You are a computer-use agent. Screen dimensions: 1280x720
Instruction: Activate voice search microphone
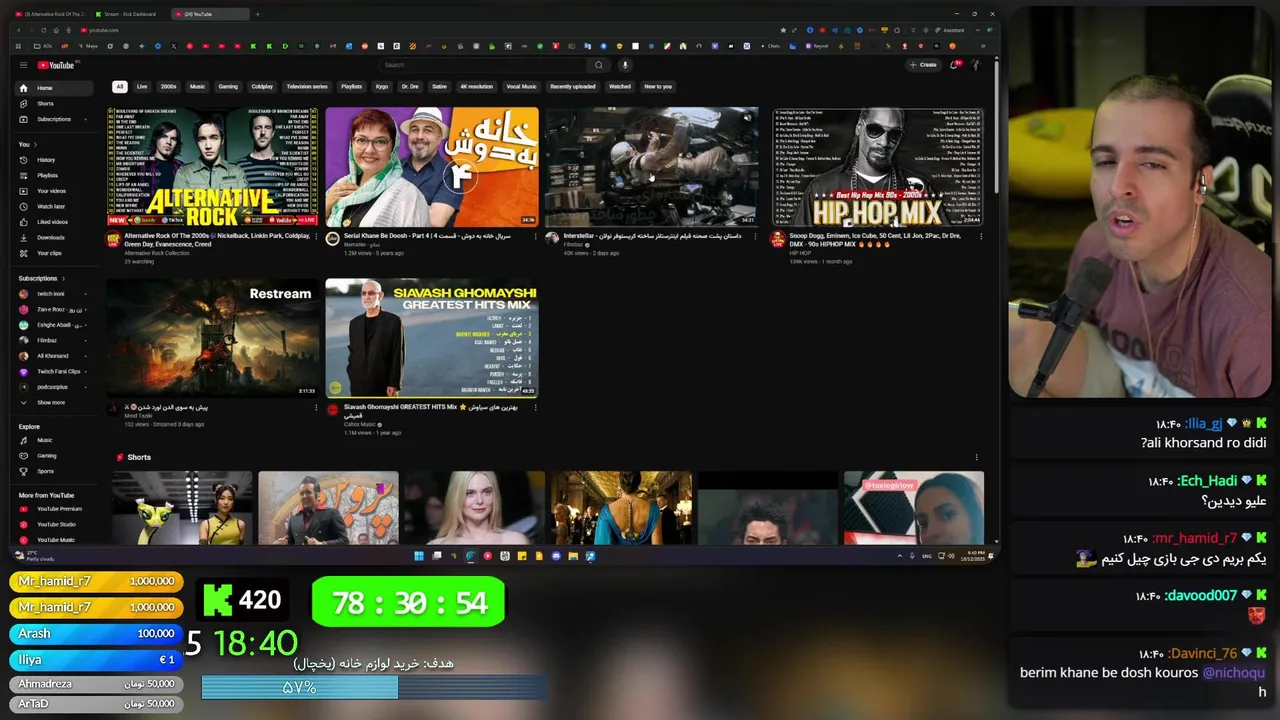coord(625,65)
